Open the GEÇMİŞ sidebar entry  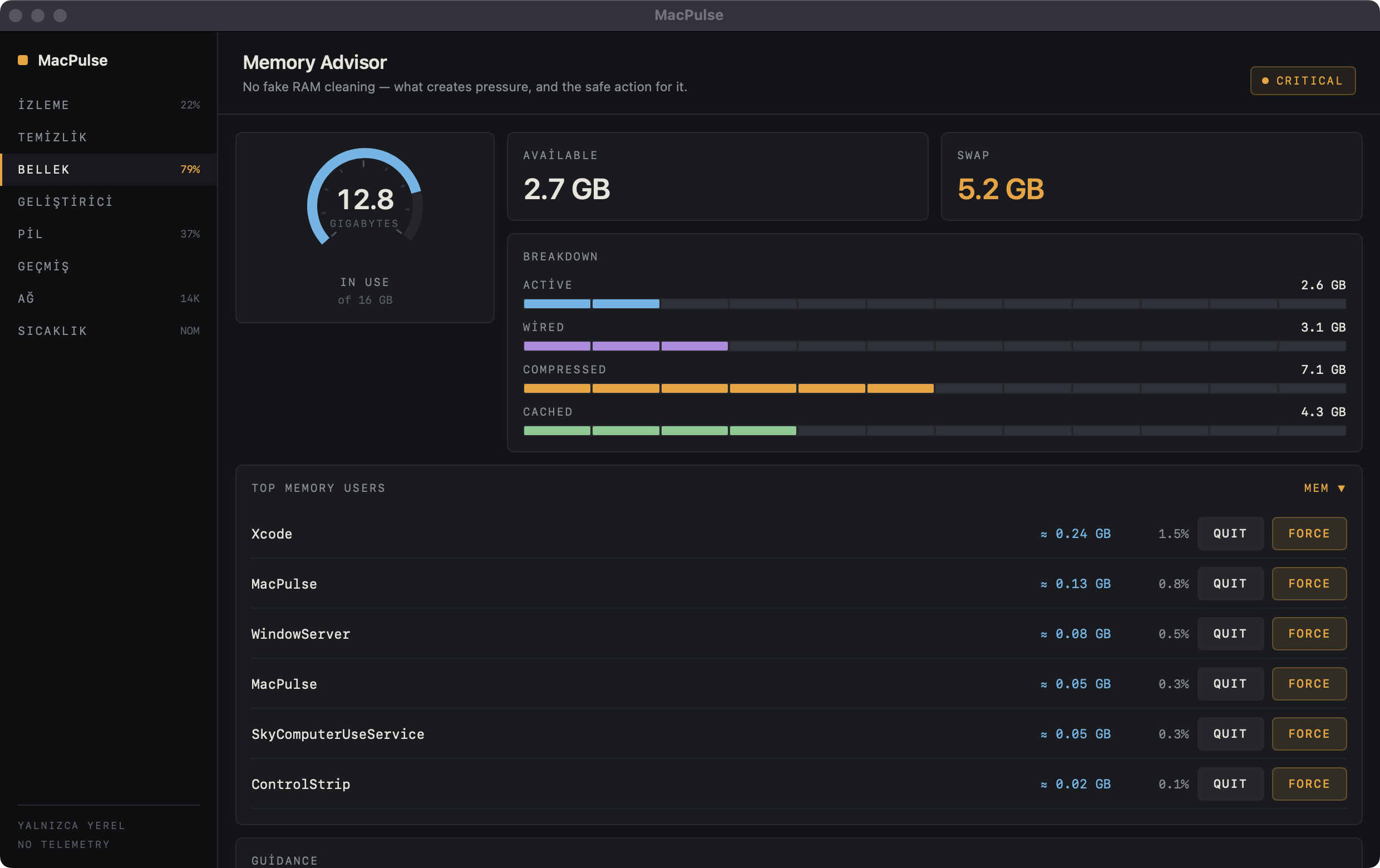[x=109, y=267]
